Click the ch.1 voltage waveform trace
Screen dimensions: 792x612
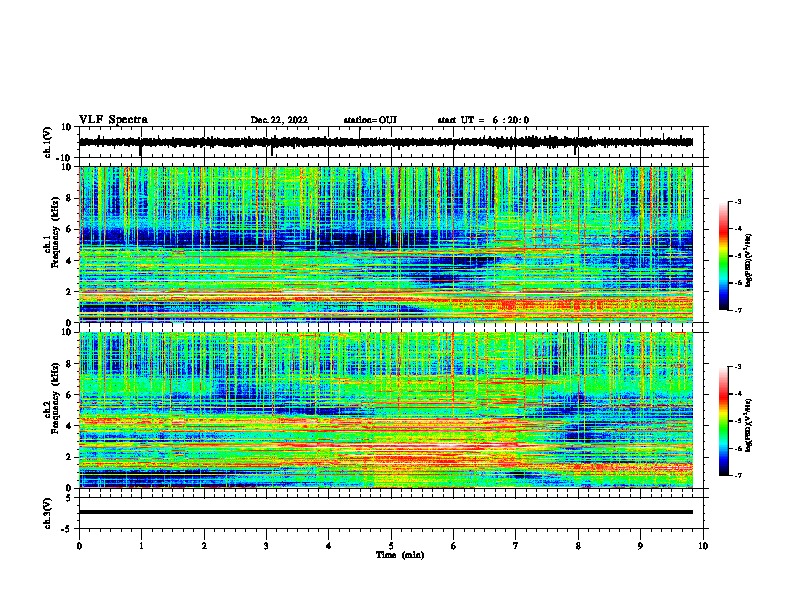pyautogui.click(x=386, y=142)
